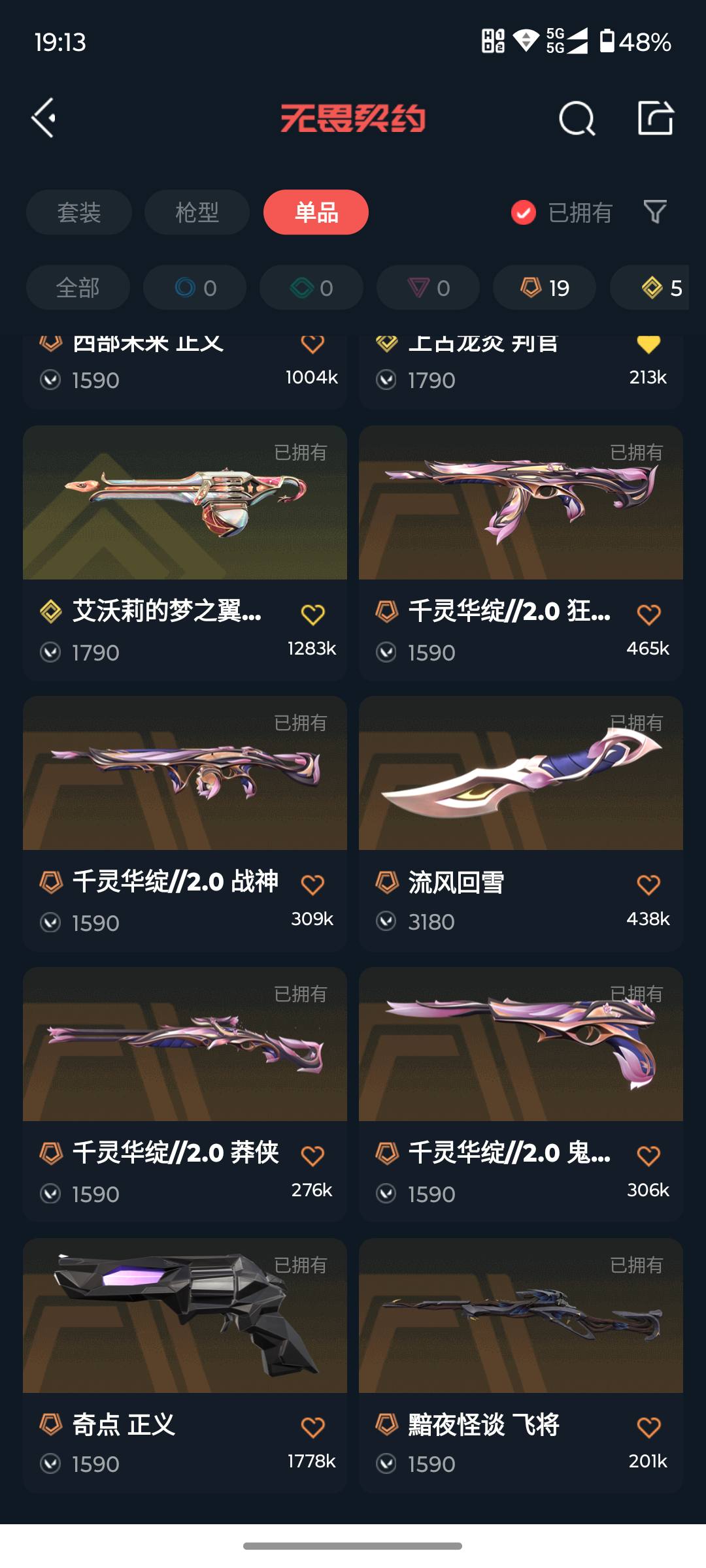
Task: Open the search magnifier icon
Action: pos(577,118)
